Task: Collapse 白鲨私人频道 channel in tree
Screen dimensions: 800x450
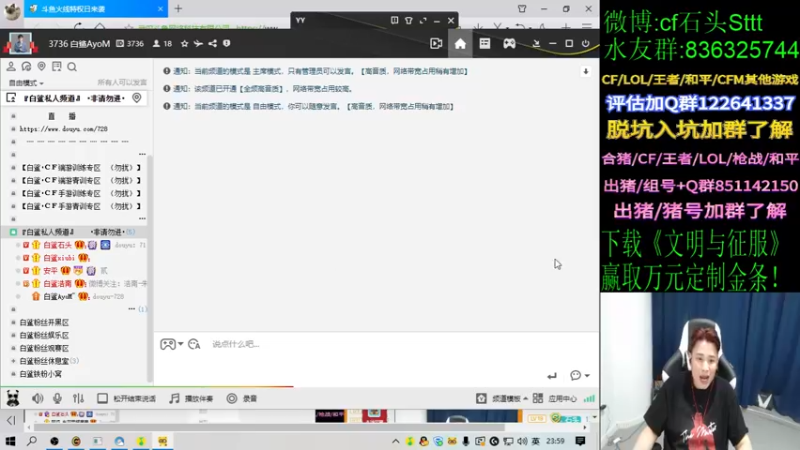Action: coord(13,232)
